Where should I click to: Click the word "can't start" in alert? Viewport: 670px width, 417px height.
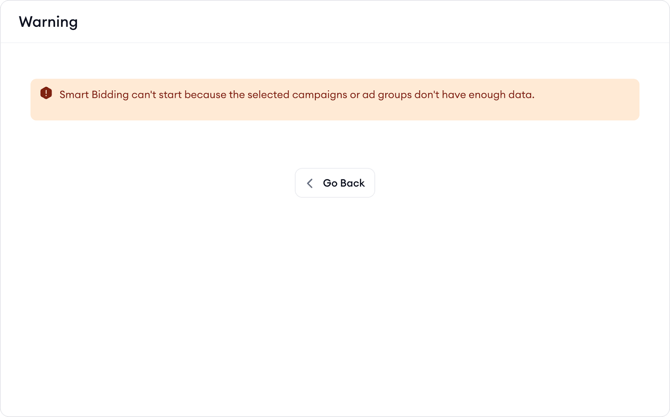[156, 95]
